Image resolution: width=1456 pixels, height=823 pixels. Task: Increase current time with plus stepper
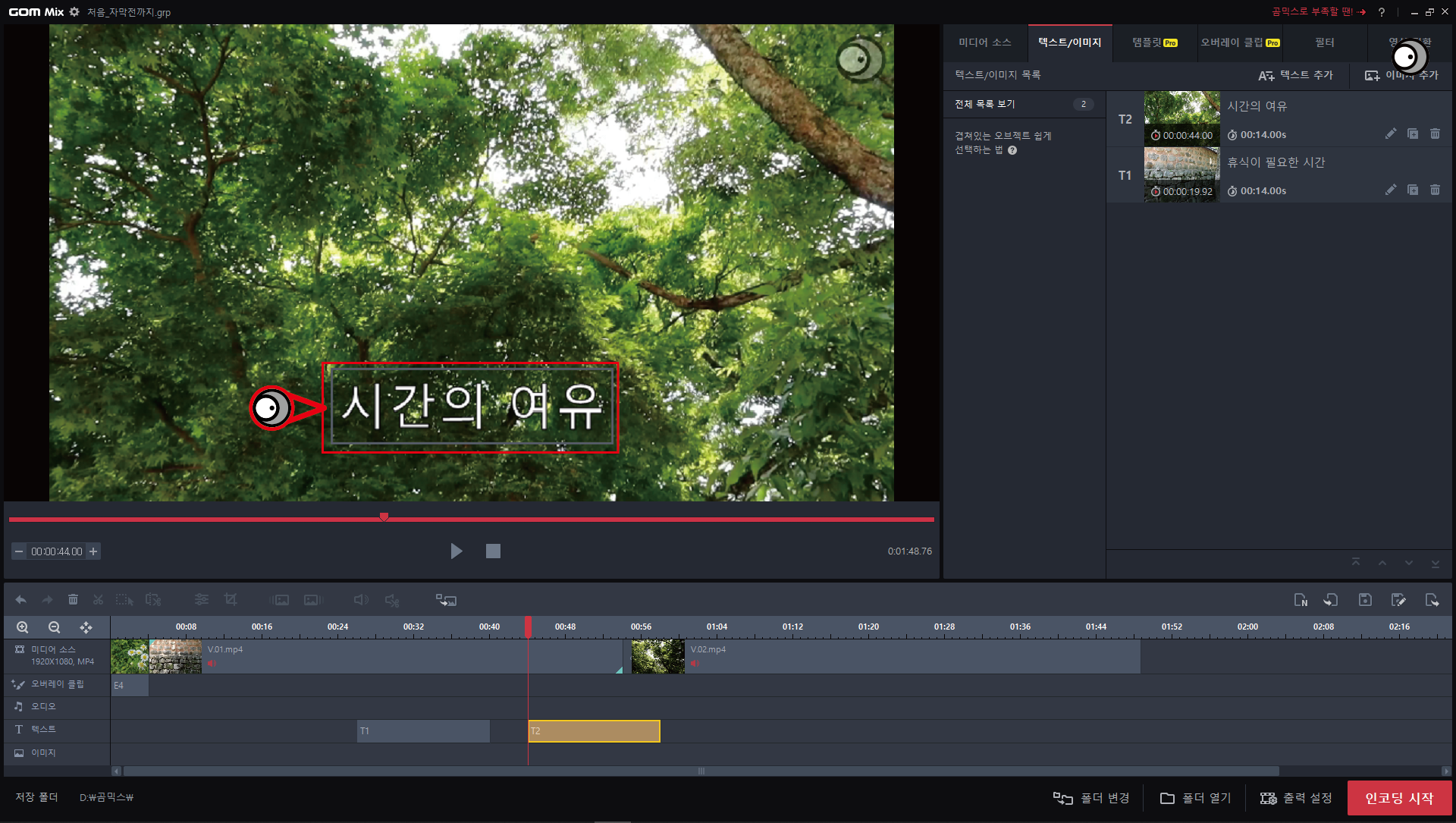point(93,551)
